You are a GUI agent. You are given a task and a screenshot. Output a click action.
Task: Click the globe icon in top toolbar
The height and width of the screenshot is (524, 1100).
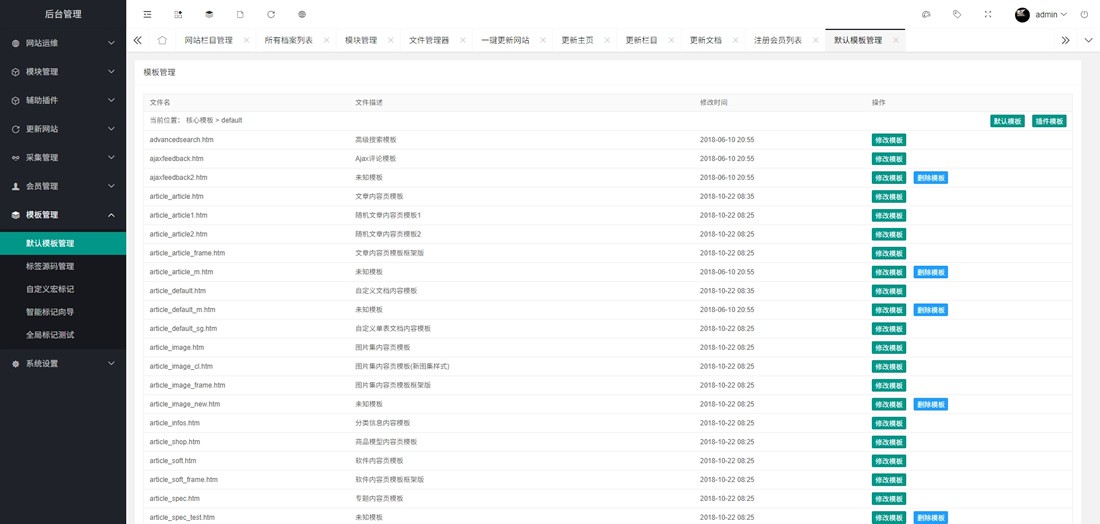(302, 15)
